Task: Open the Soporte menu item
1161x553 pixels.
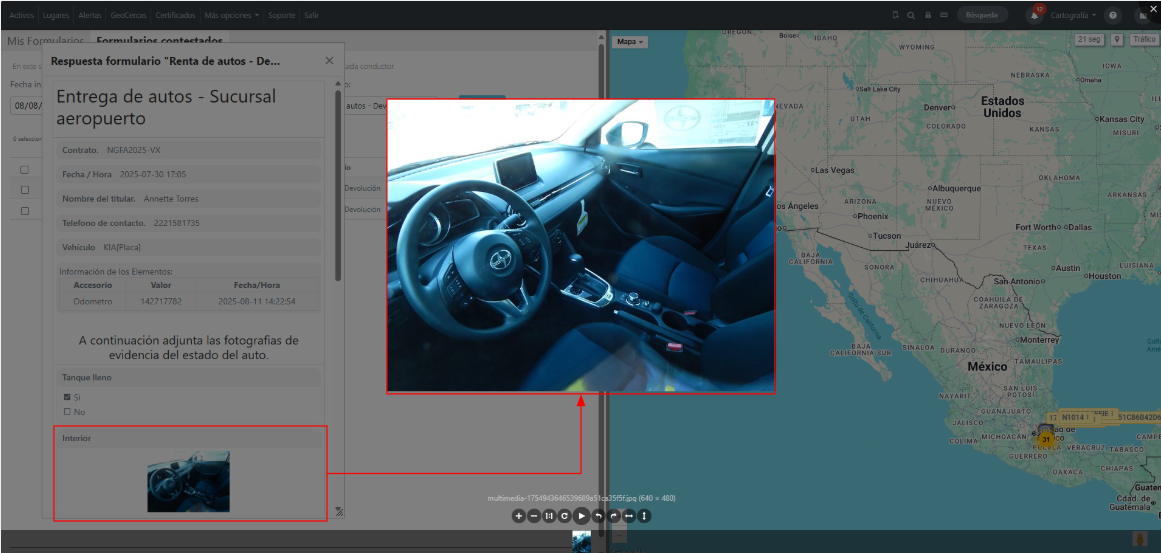Action: (x=281, y=15)
